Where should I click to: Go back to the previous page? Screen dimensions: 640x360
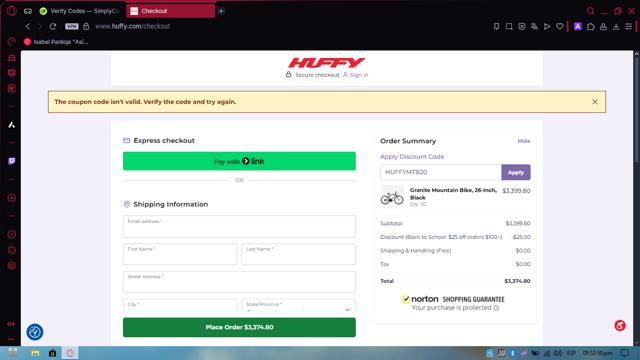click(28, 26)
